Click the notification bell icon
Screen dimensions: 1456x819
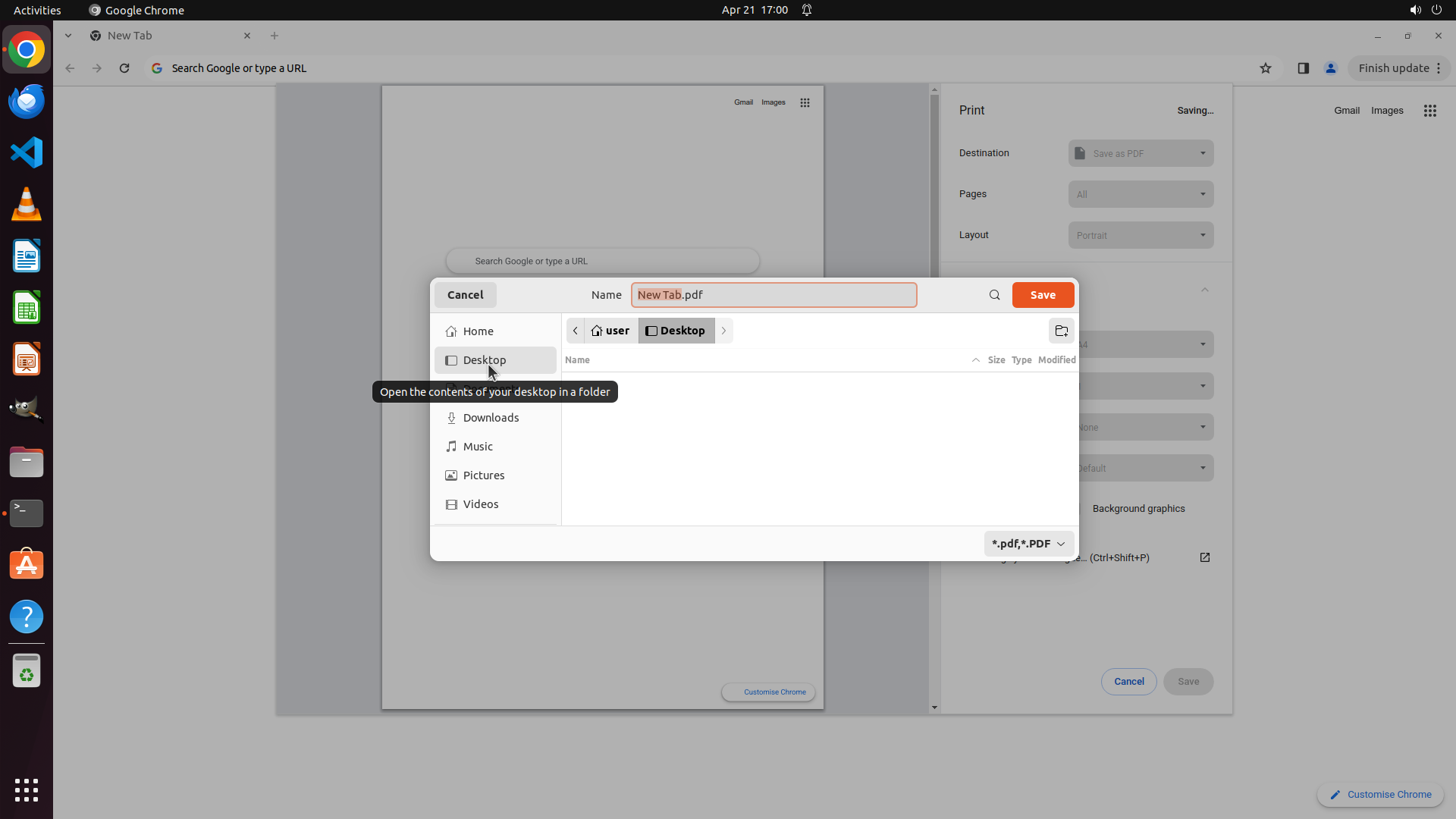coord(807,10)
